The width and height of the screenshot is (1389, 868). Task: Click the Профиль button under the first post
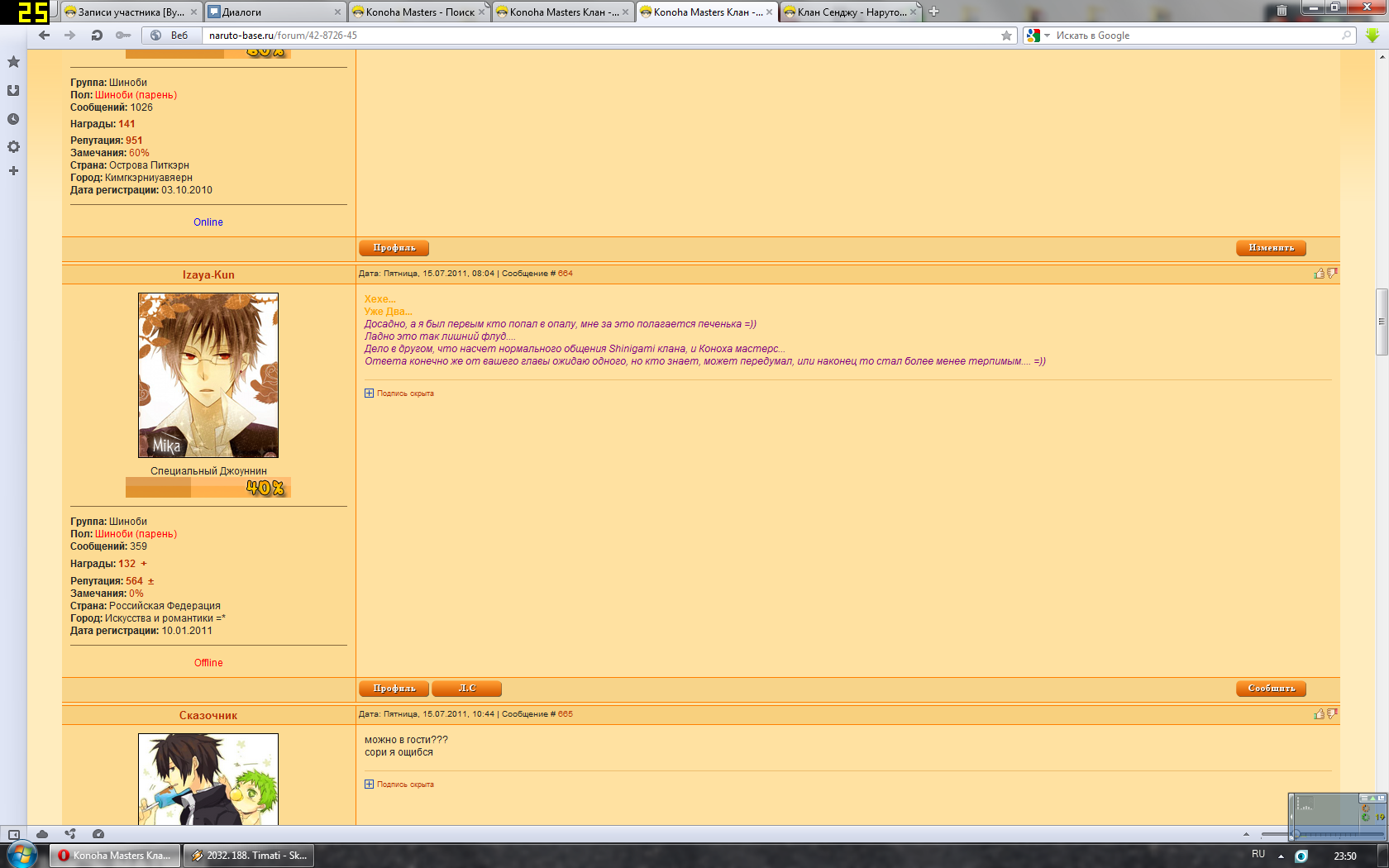pos(394,248)
